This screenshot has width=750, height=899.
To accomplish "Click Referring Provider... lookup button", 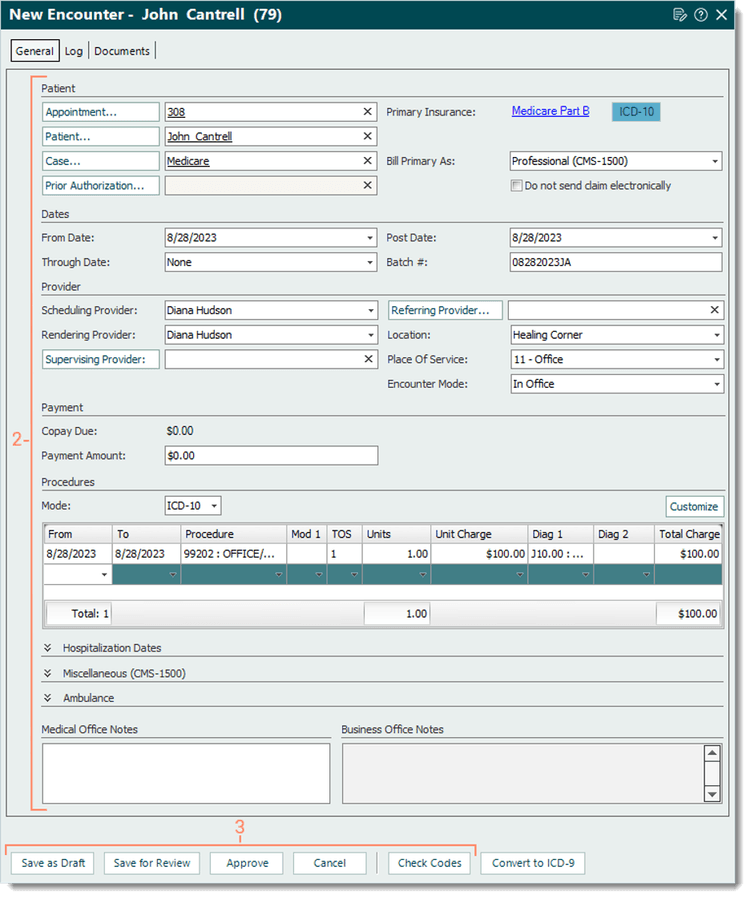I will point(446,310).
